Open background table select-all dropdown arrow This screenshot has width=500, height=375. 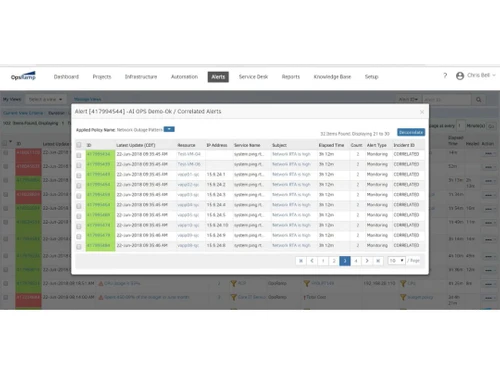10,142
